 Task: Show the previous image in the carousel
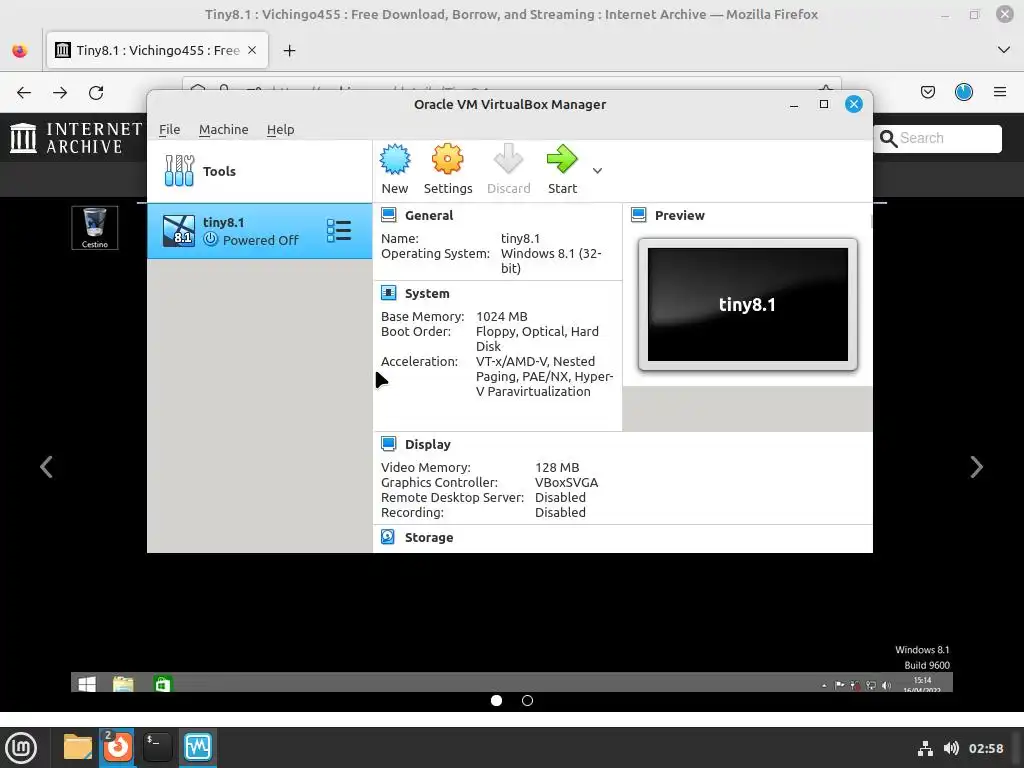click(x=46, y=467)
